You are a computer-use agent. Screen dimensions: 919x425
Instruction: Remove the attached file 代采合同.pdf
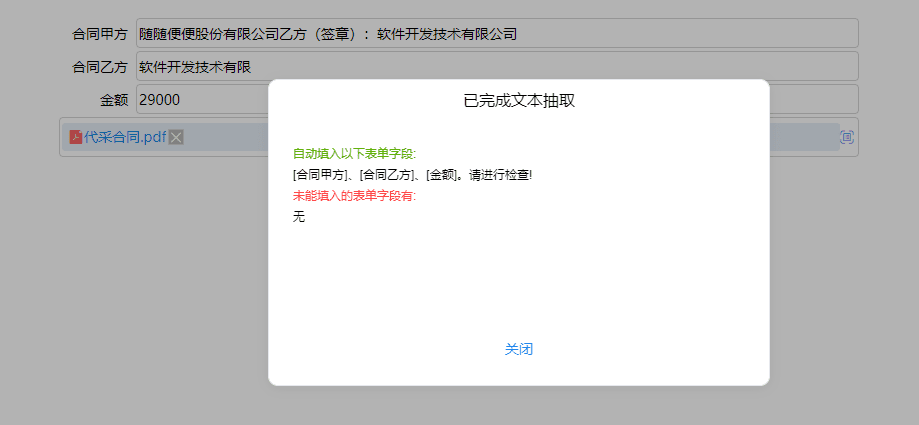coord(176,137)
